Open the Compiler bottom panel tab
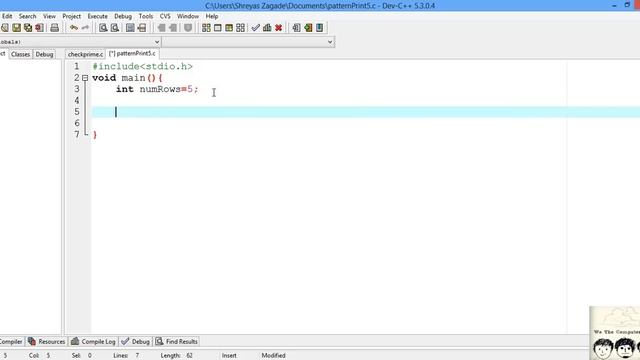The image size is (640, 360). point(11,342)
